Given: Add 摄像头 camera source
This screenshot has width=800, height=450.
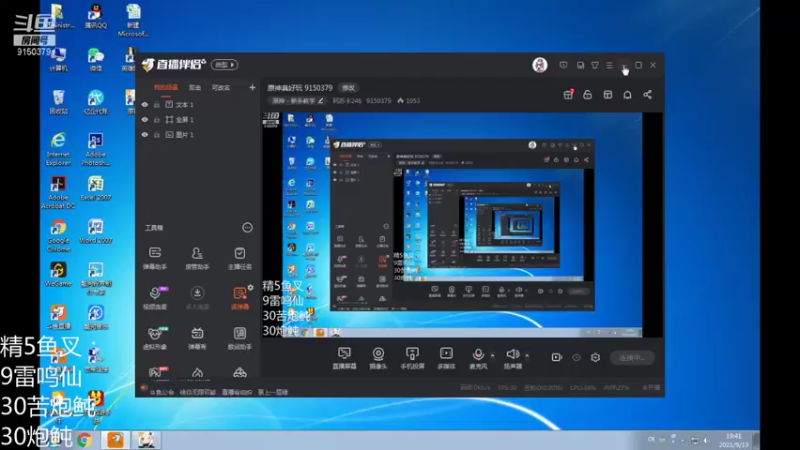Looking at the screenshot, I should [378, 358].
